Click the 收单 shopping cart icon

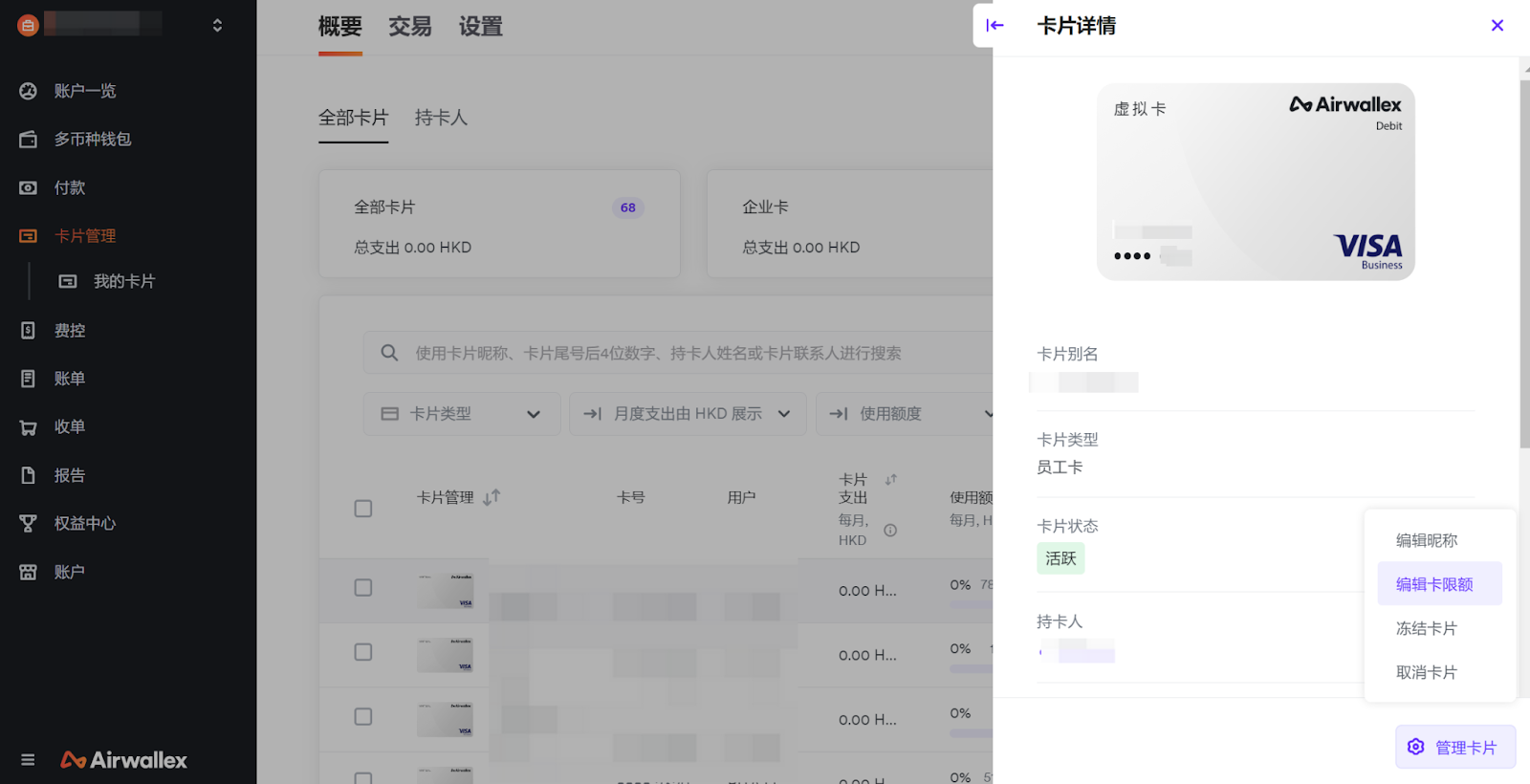pyautogui.click(x=29, y=427)
